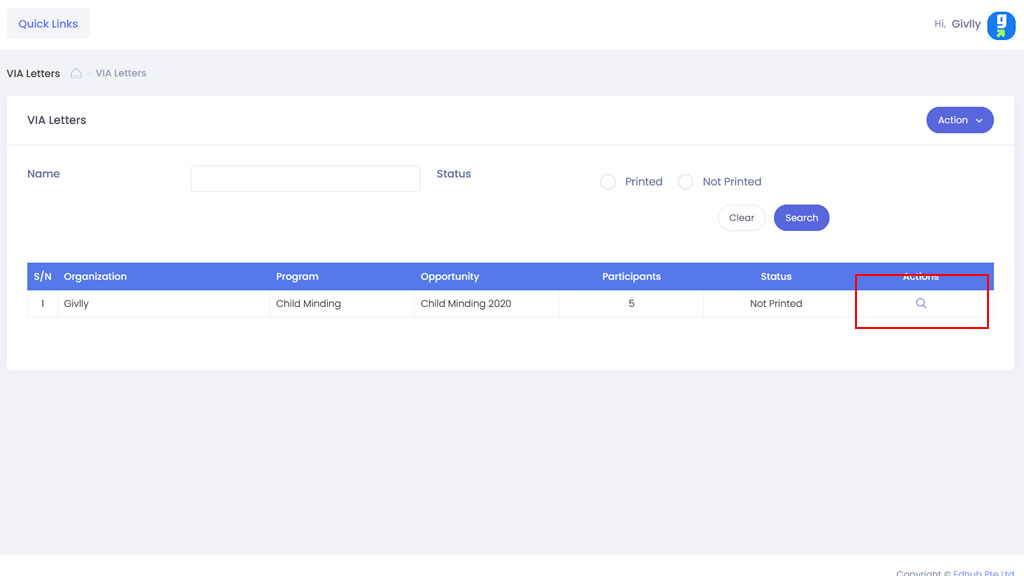Click the Child Minding 2020 opportunity cell
The image size is (1024, 576).
click(x=465, y=304)
